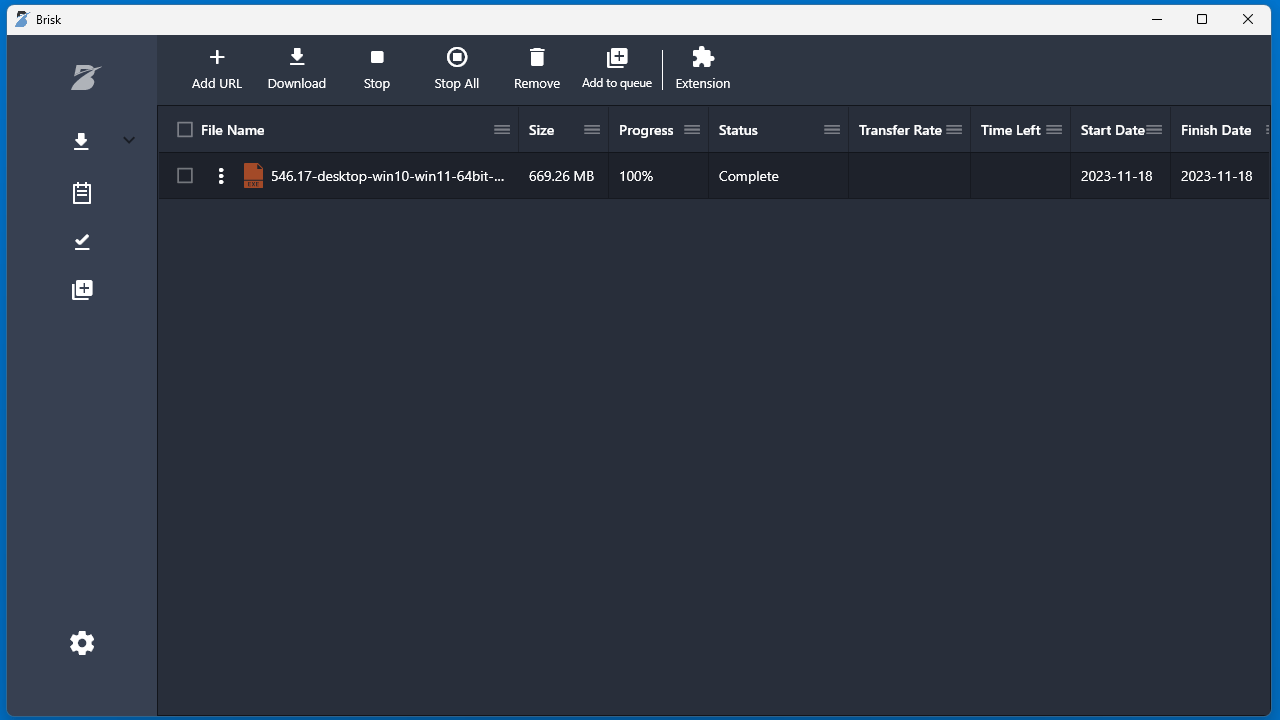This screenshot has height=720, width=1280.
Task: Toggle the select-all checkbox in header
Action: click(x=185, y=130)
